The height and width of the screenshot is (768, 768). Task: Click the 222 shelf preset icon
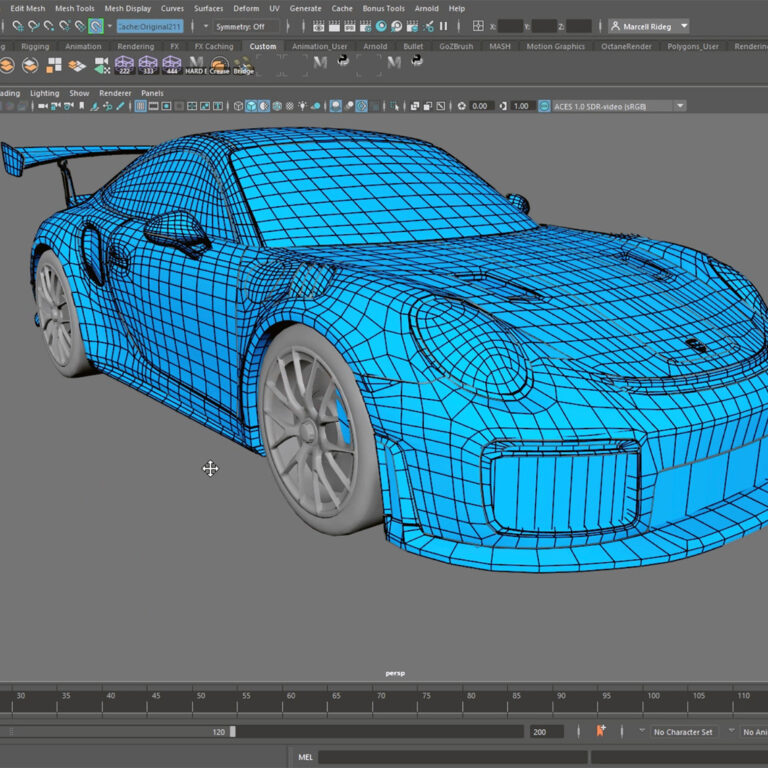125,65
